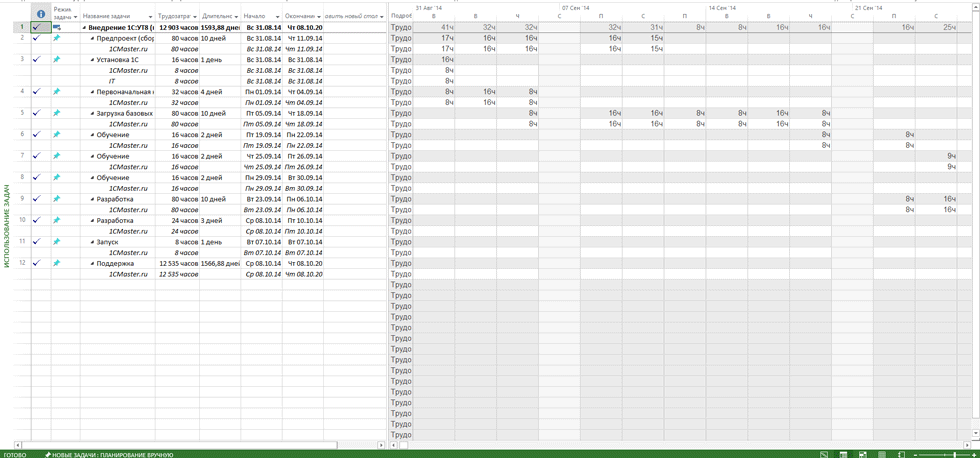Click the pin icon for the Поддержка task
980x458 pixels.
[x=57, y=263]
